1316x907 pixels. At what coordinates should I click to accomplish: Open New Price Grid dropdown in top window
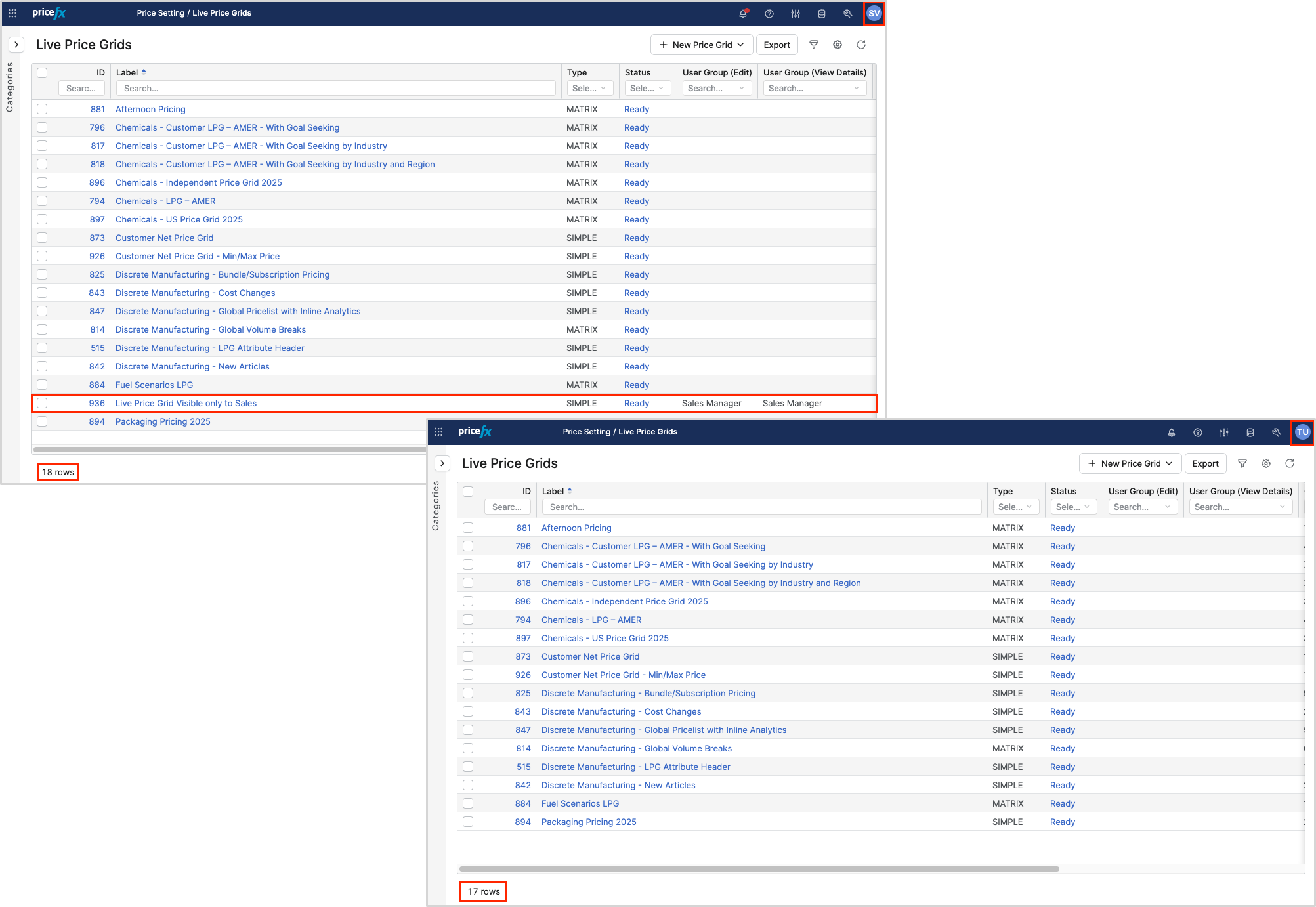click(701, 45)
